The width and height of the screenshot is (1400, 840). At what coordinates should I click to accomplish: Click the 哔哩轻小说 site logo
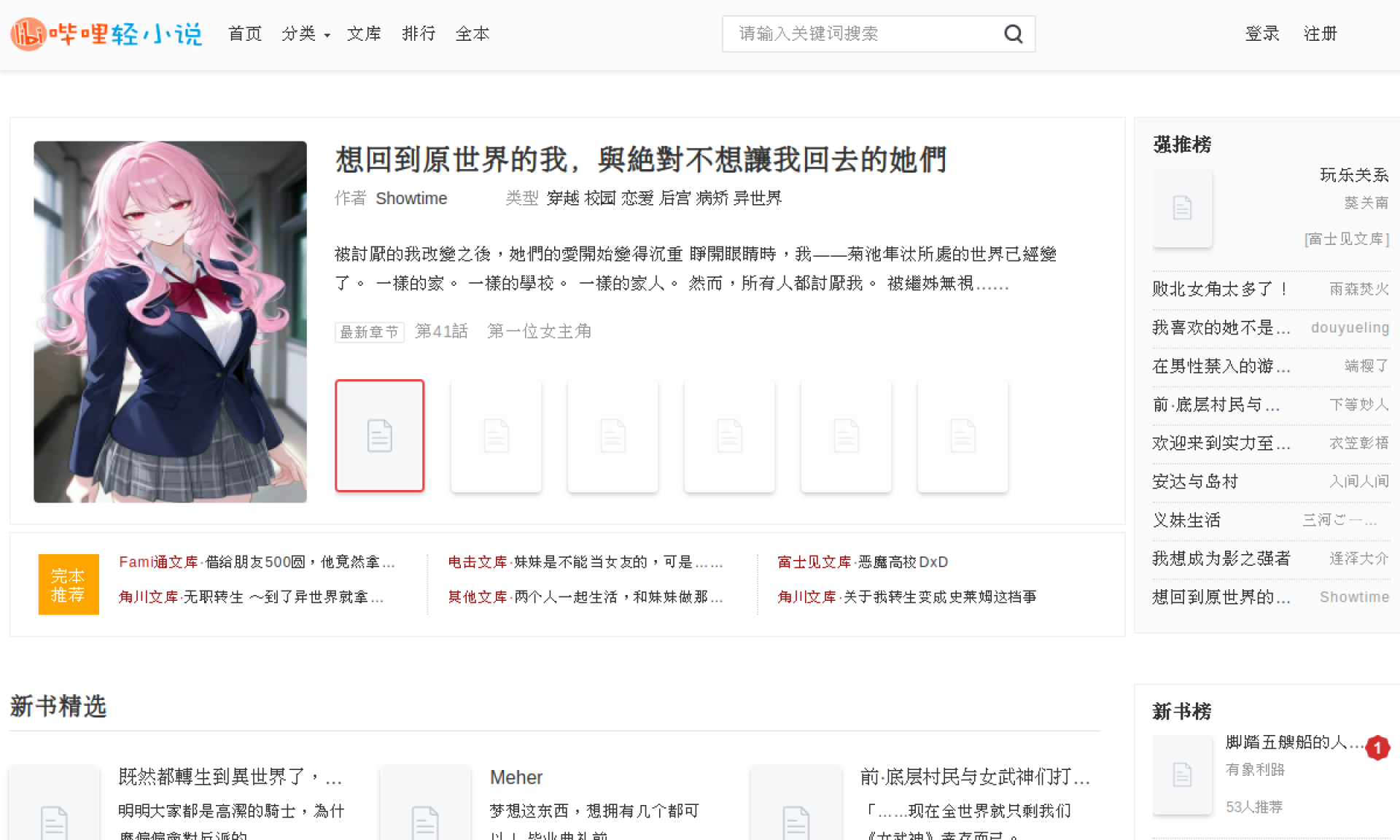[x=106, y=34]
